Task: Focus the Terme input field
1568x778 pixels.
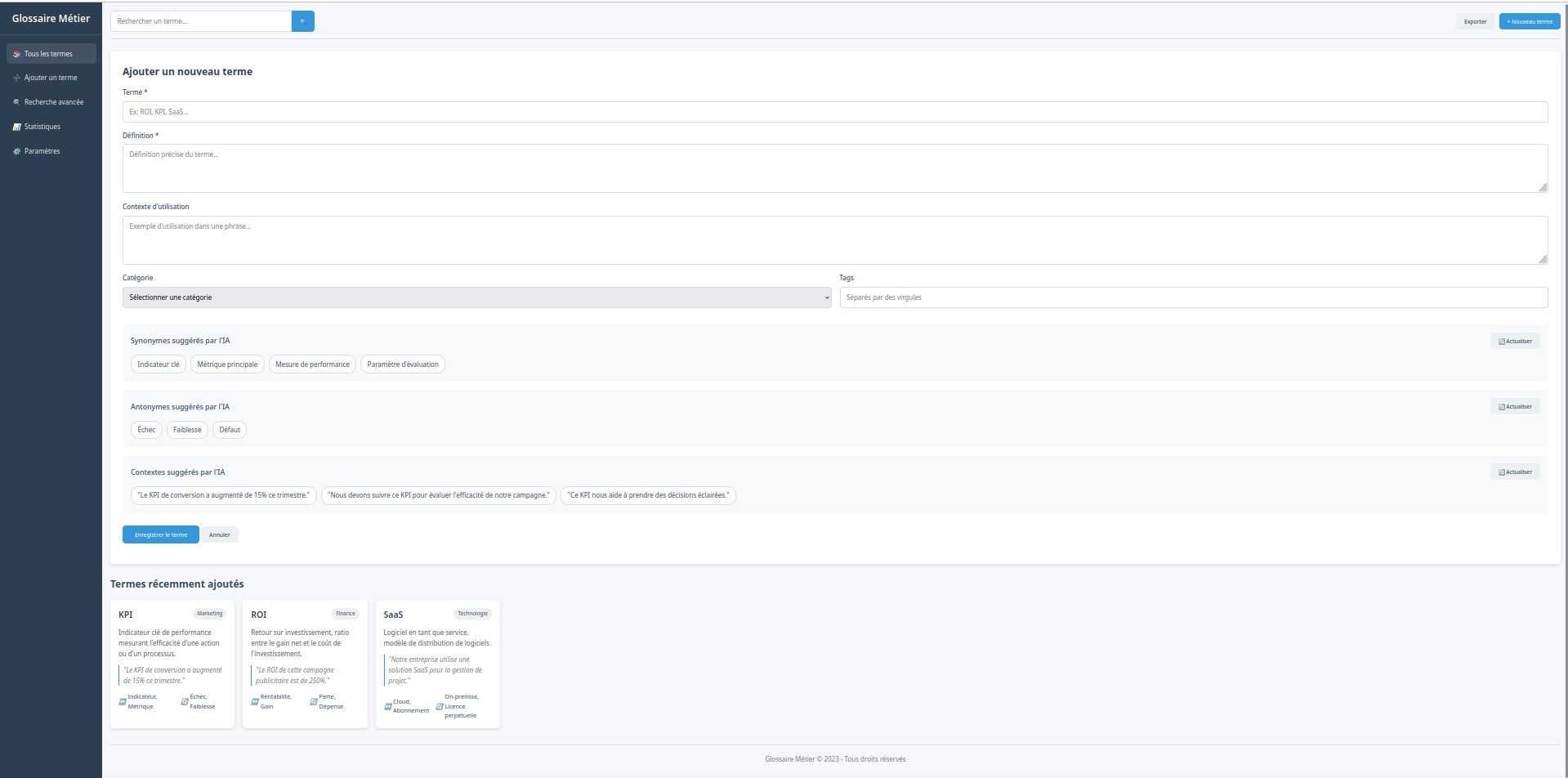Action: 834,112
